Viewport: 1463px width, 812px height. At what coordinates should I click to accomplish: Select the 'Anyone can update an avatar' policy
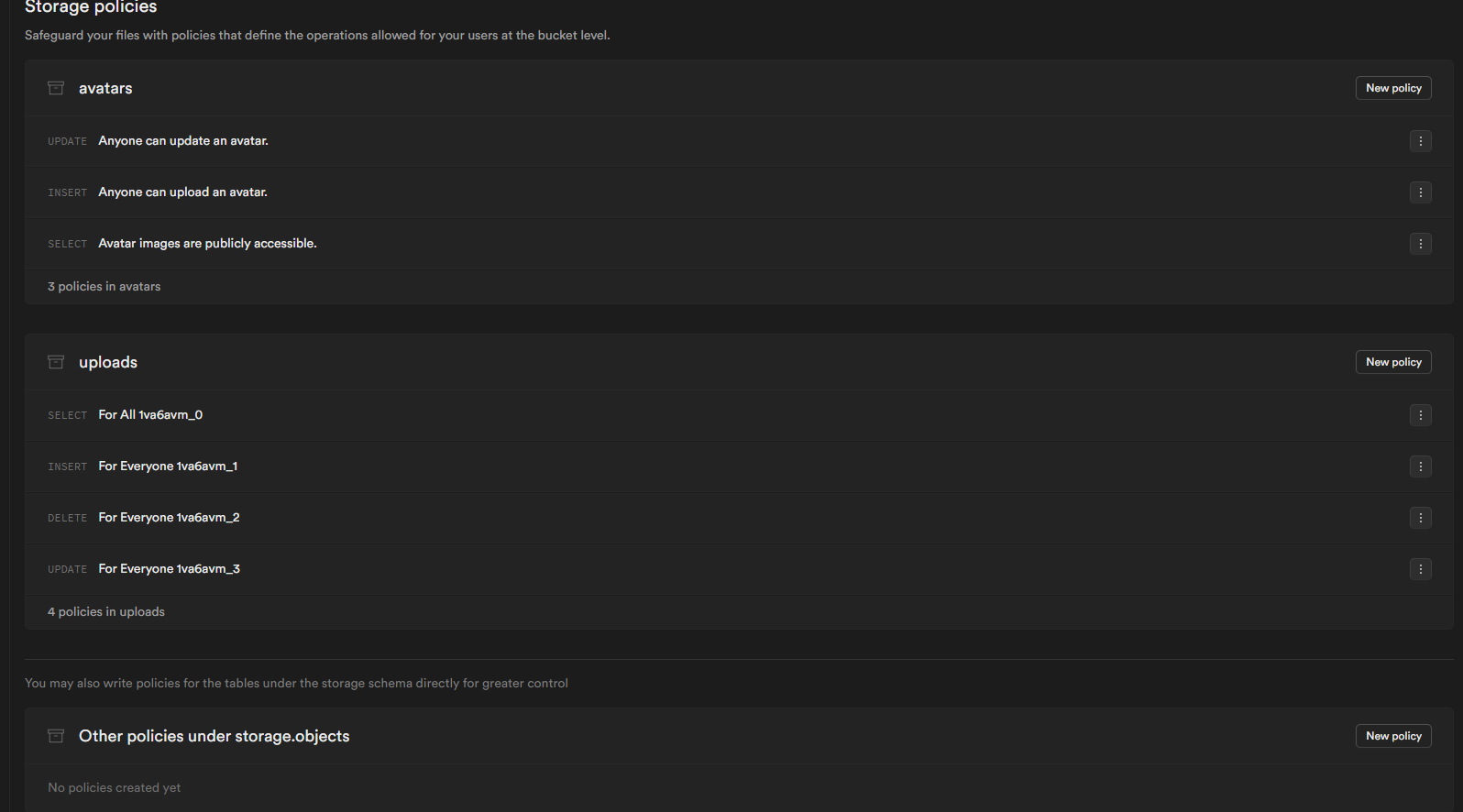pos(183,141)
